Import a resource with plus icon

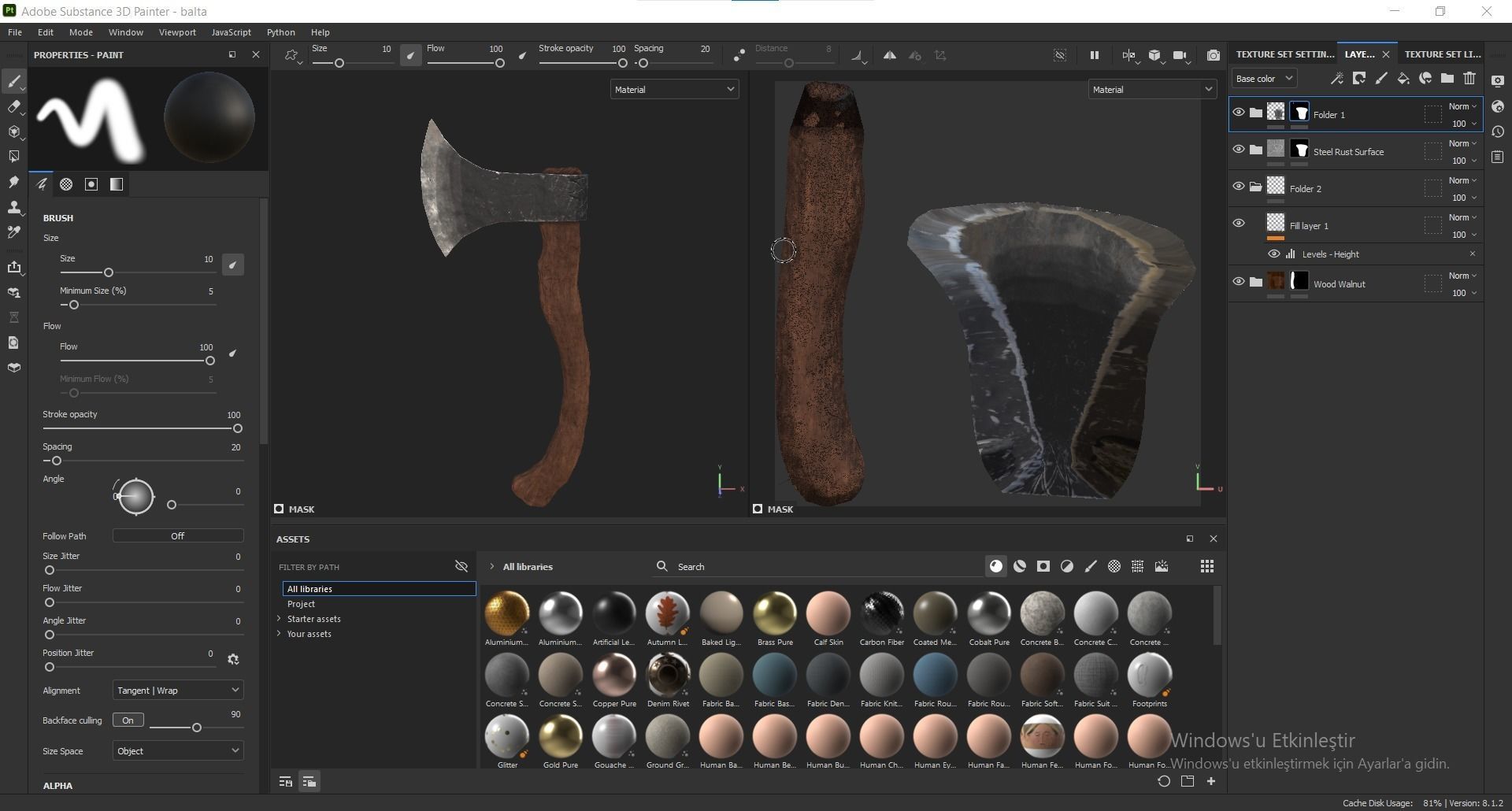(1211, 781)
